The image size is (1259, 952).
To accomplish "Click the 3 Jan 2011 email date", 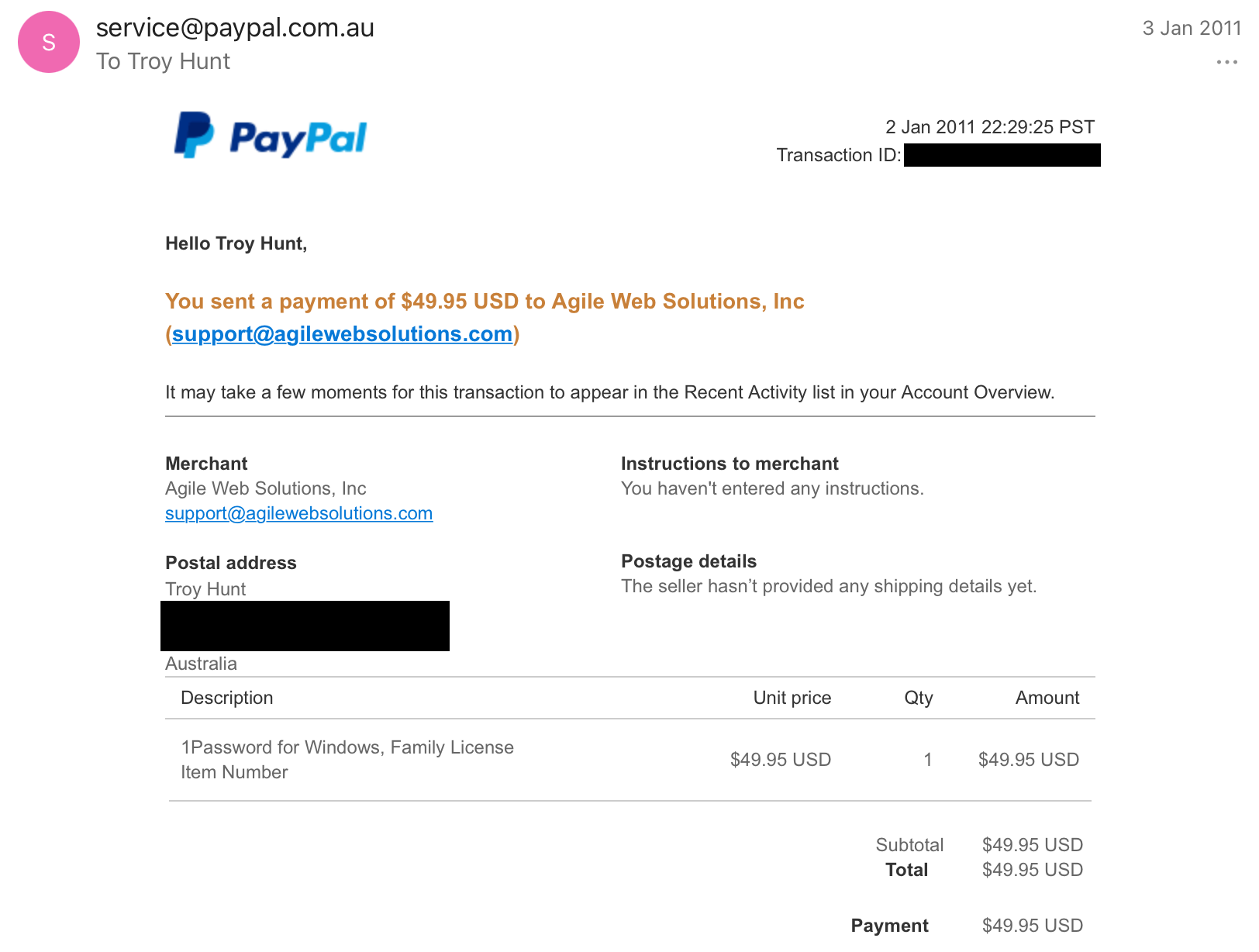I will point(1192,28).
